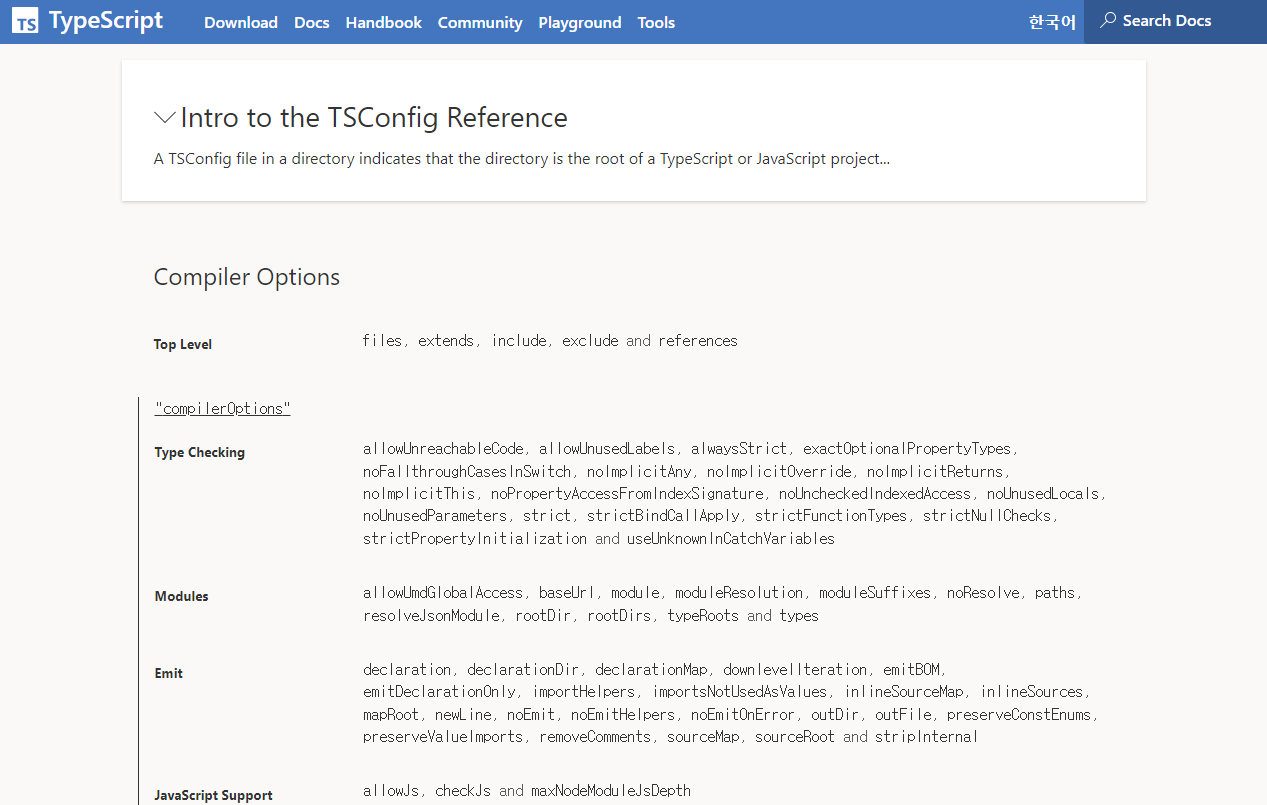Image resolution: width=1267 pixels, height=805 pixels.
Task: Open paths option link
Action: pos(1055,593)
